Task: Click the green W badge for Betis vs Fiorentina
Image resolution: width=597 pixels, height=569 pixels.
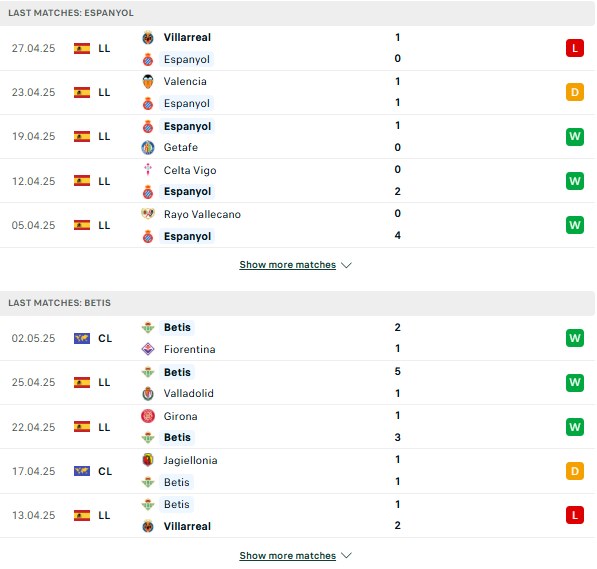Action: [575, 338]
